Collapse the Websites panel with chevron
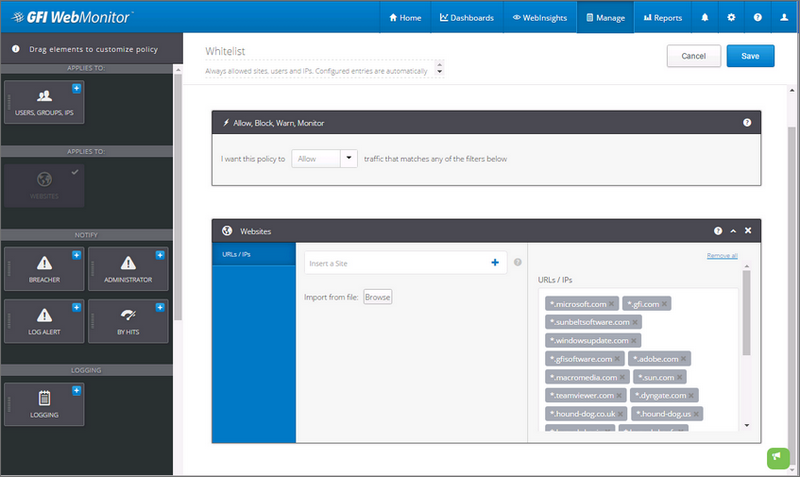The width and height of the screenshot is (800, 477). point(733,231)
